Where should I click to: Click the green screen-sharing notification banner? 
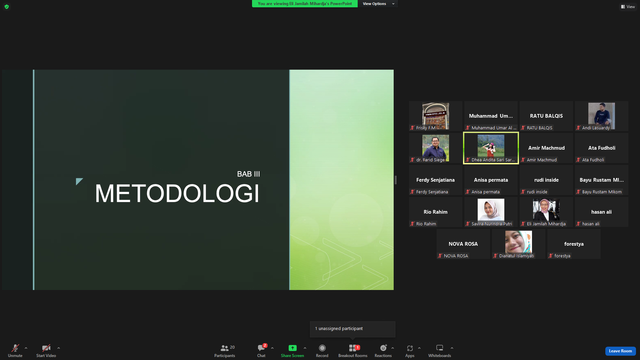[304, 4]
